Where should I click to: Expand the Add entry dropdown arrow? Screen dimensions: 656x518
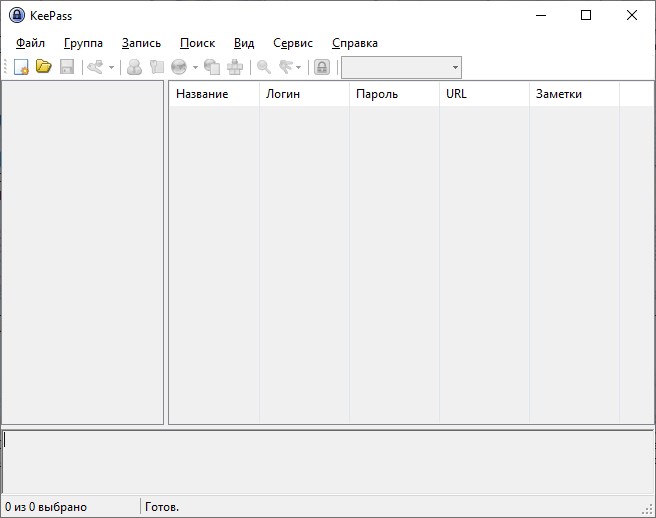[111, 68]
